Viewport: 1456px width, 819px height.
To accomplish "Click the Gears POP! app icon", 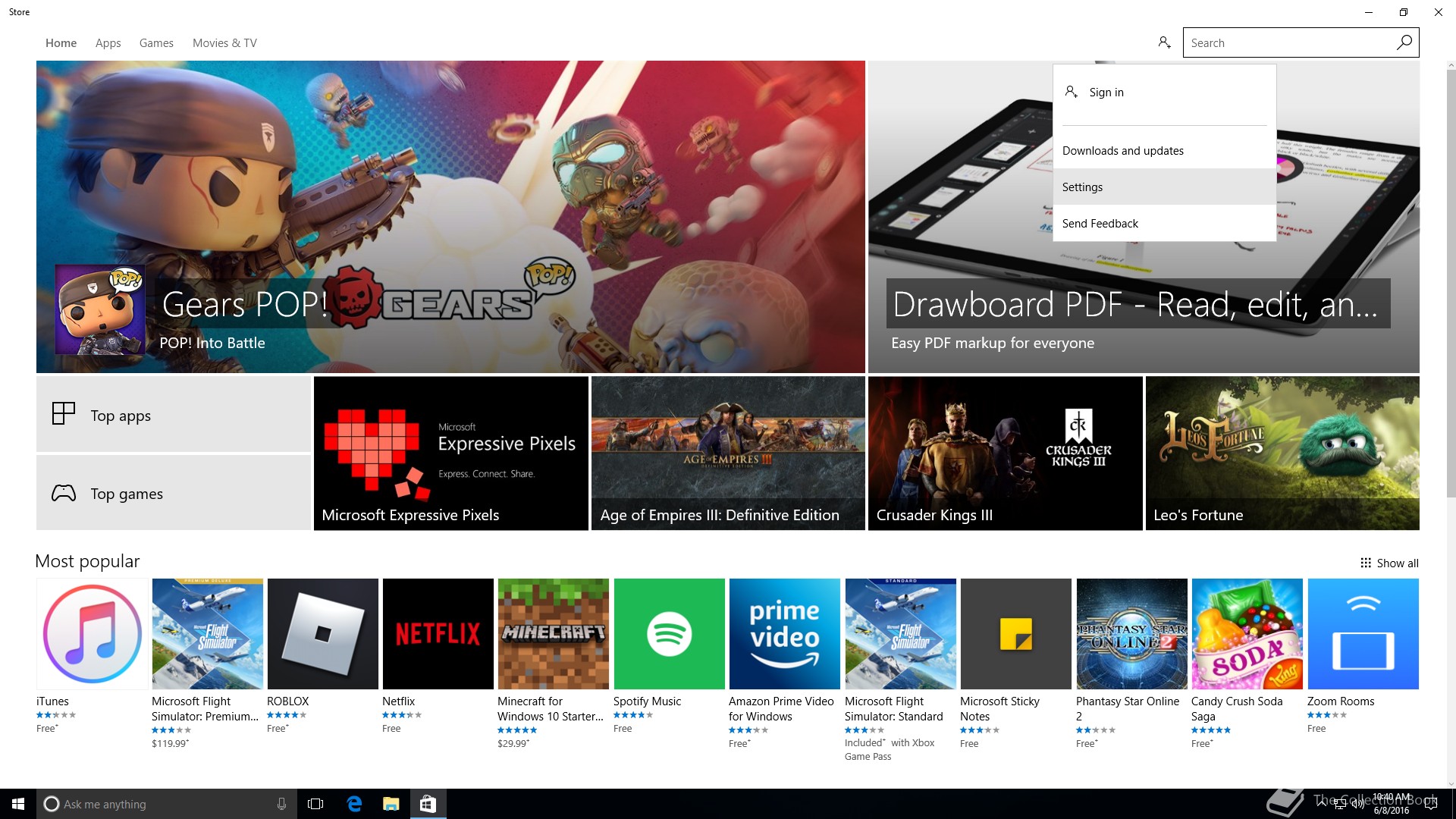I will tap(100, 309).
